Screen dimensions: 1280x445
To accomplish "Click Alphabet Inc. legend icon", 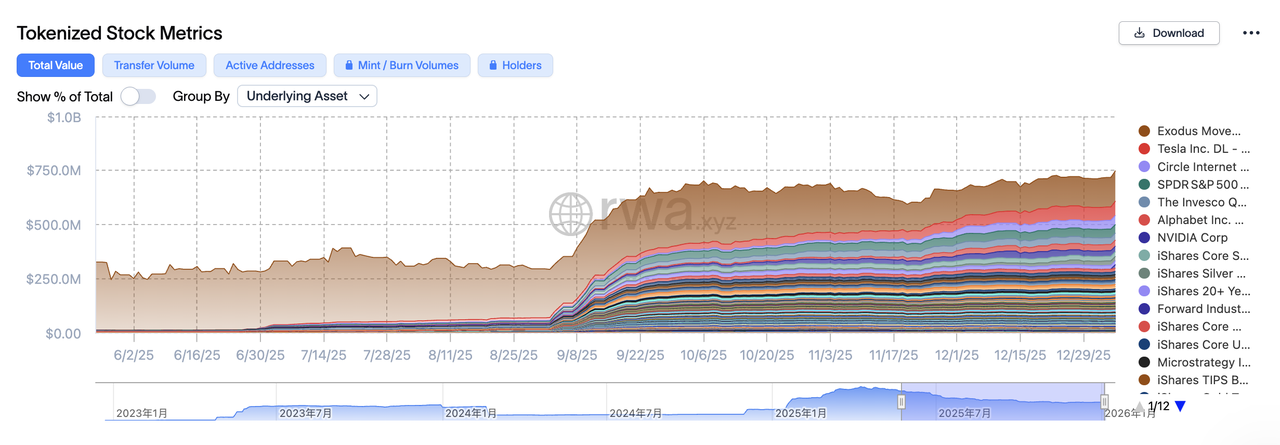I will point(1144,220).
